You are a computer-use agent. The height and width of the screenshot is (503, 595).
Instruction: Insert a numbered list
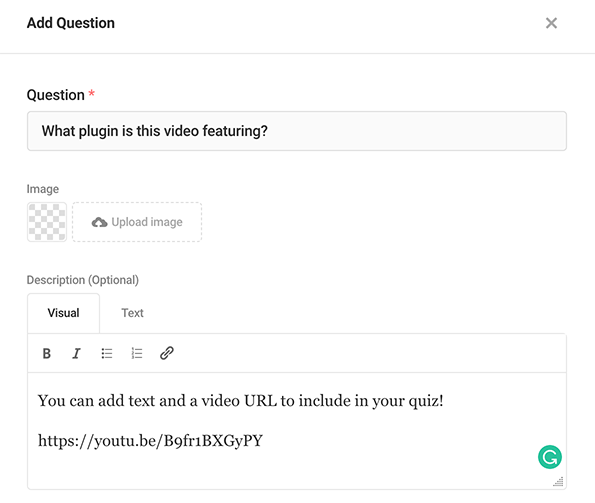tap(137, 354)
